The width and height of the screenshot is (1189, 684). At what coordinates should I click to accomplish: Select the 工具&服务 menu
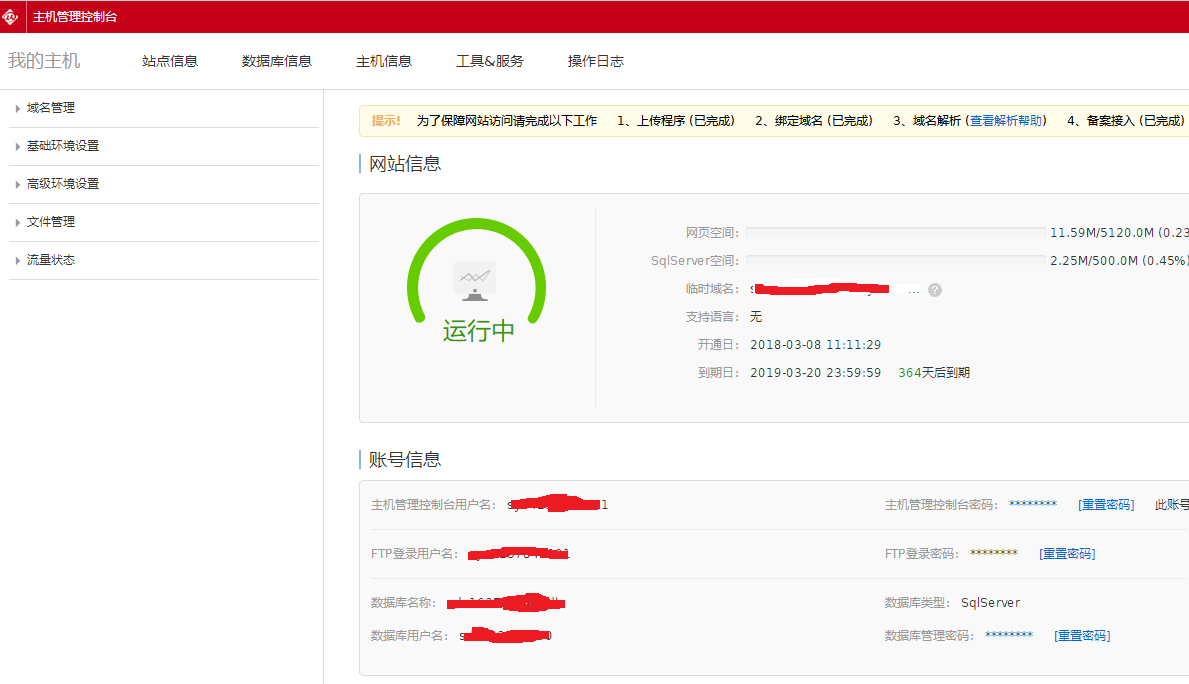[490, 61]
